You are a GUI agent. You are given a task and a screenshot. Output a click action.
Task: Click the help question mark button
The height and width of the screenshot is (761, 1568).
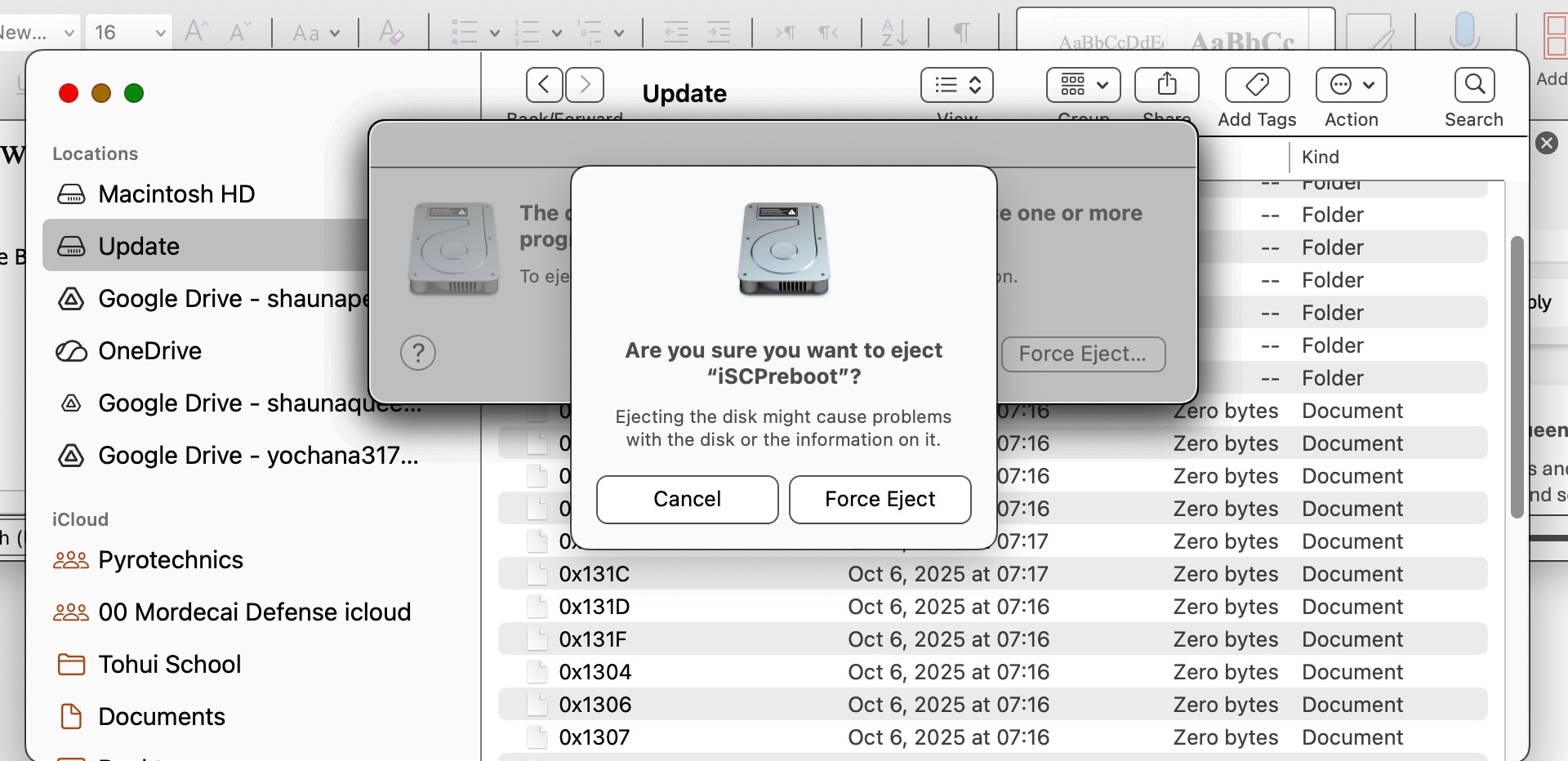tap(418, 353)
